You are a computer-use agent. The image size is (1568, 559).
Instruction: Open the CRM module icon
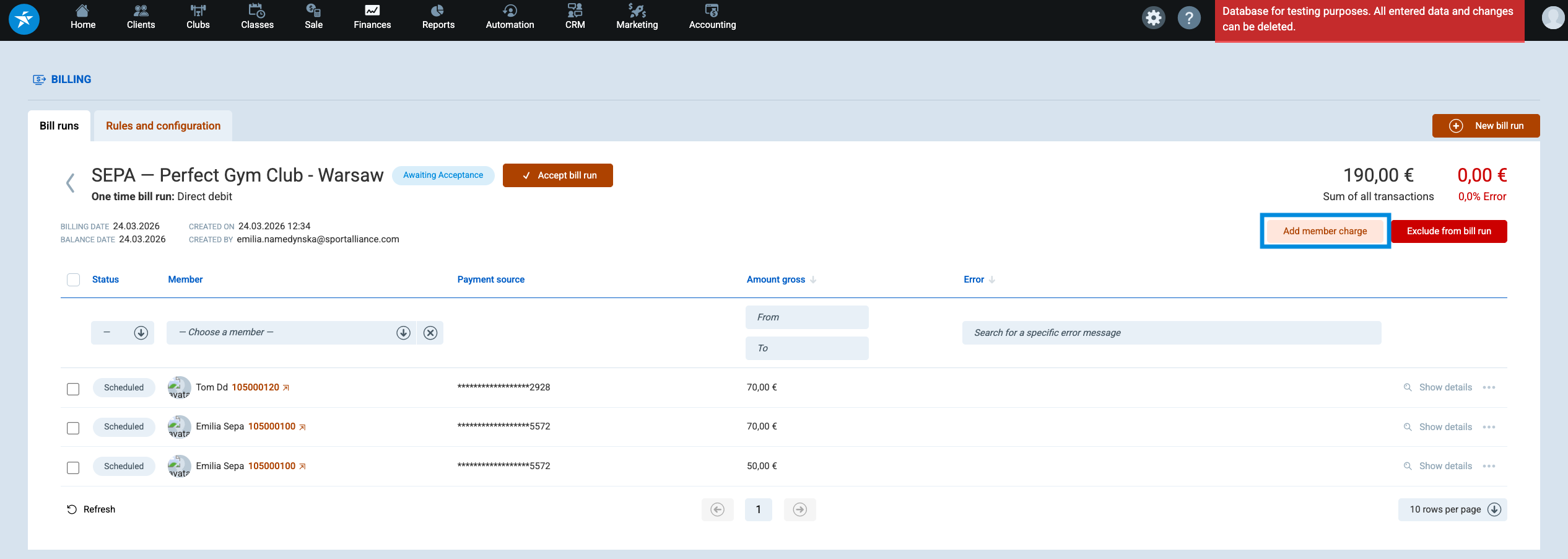coord(575,11)
